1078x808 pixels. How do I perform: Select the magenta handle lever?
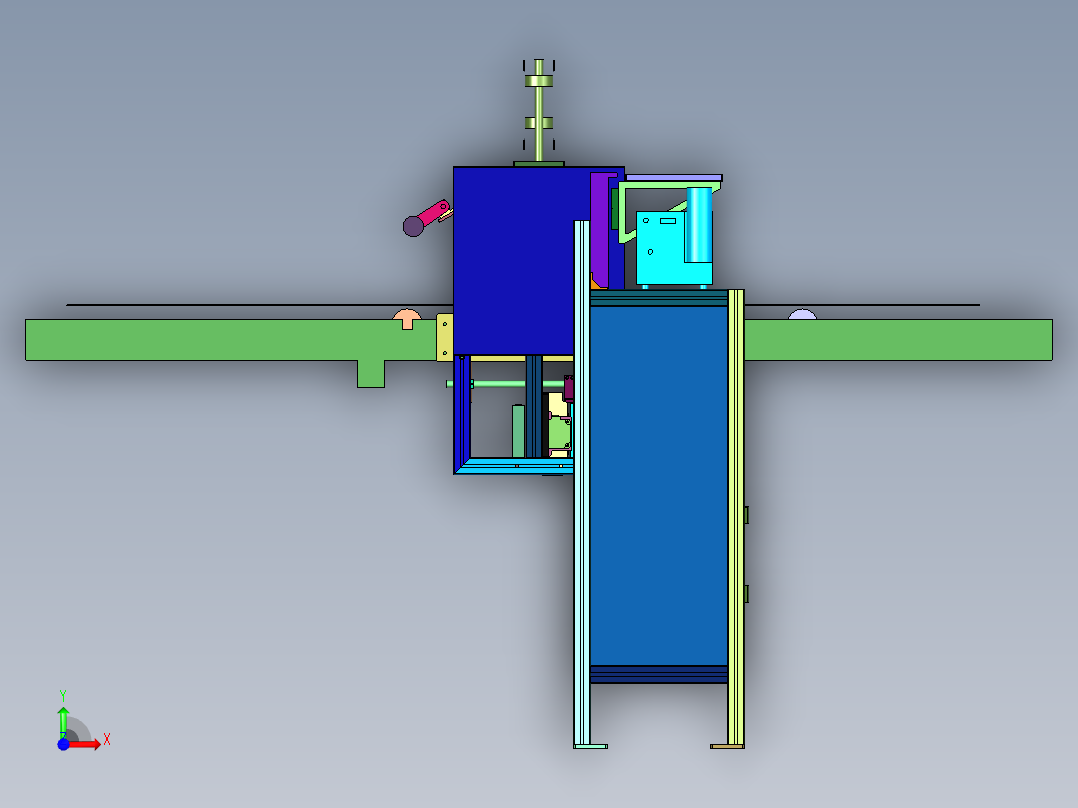(x=434, y=212)
